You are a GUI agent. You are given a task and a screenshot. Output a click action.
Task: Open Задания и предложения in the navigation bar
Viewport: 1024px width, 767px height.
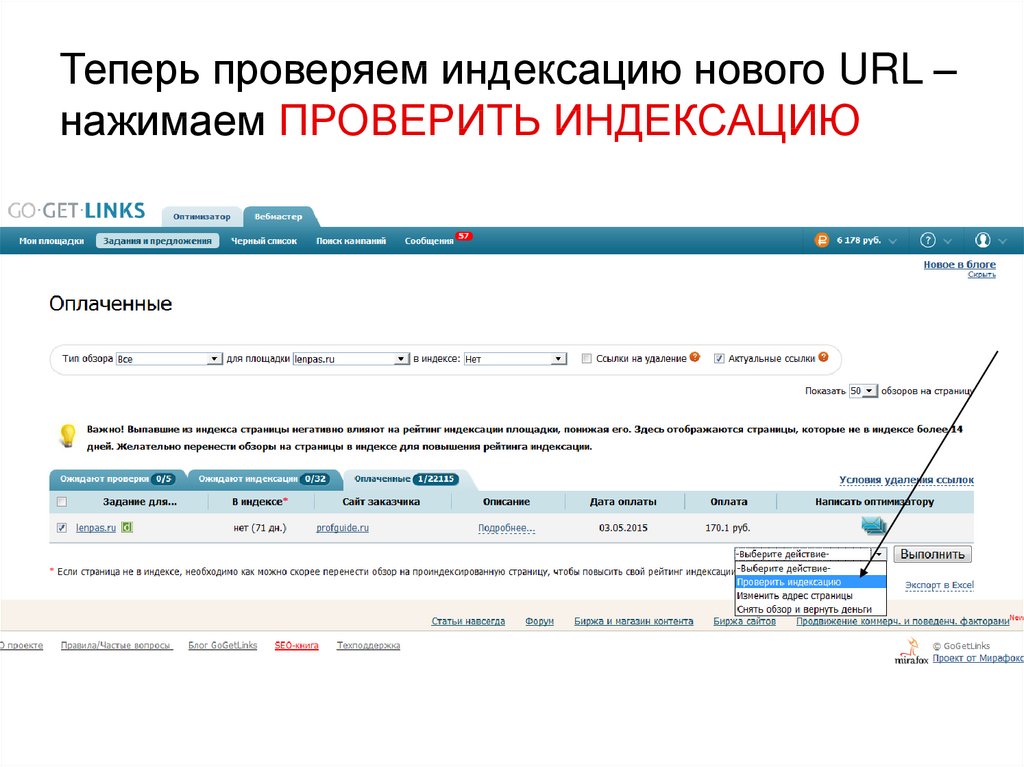click(x=157, y=241)
